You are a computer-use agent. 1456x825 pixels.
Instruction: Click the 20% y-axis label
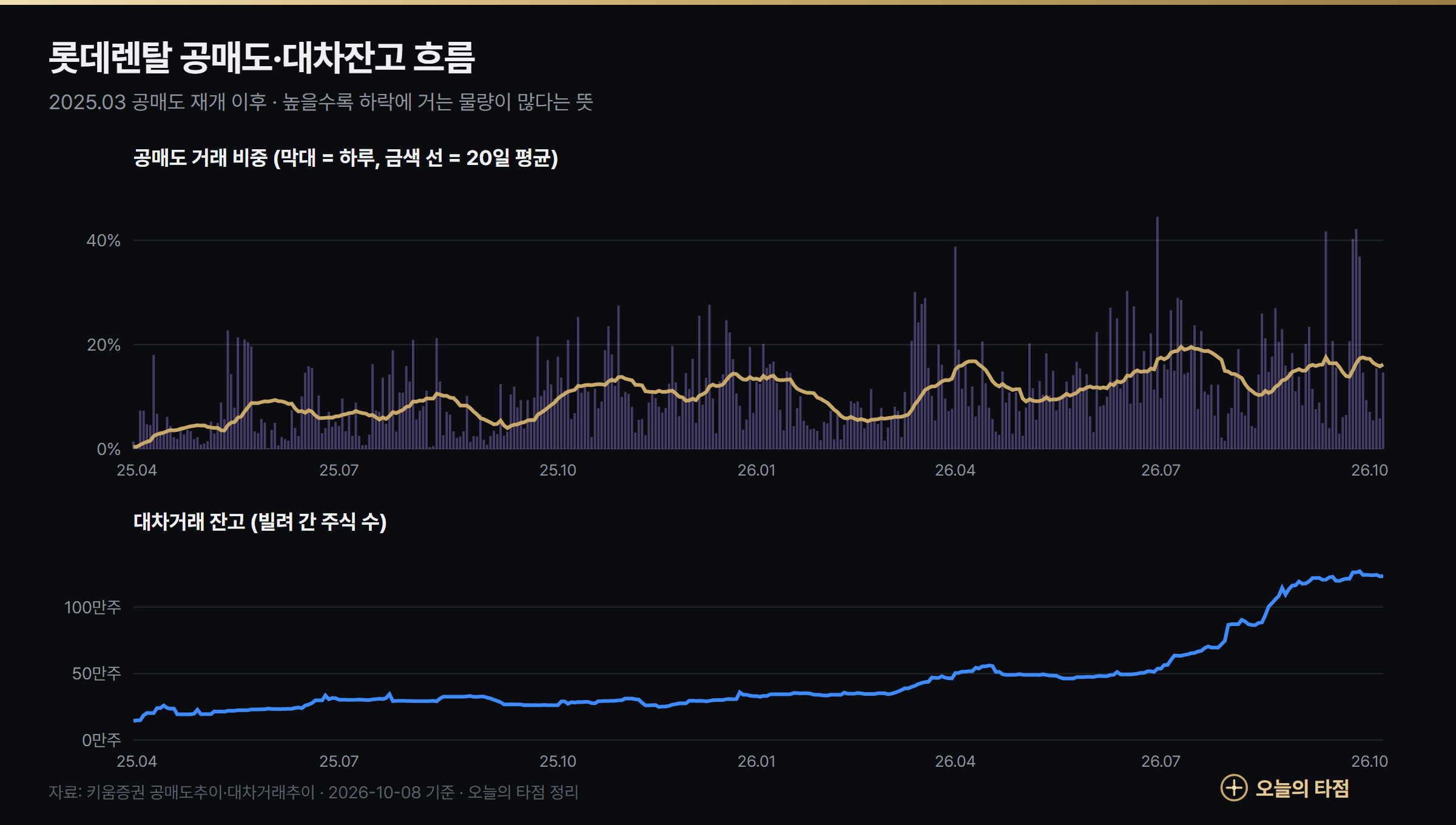104,345
